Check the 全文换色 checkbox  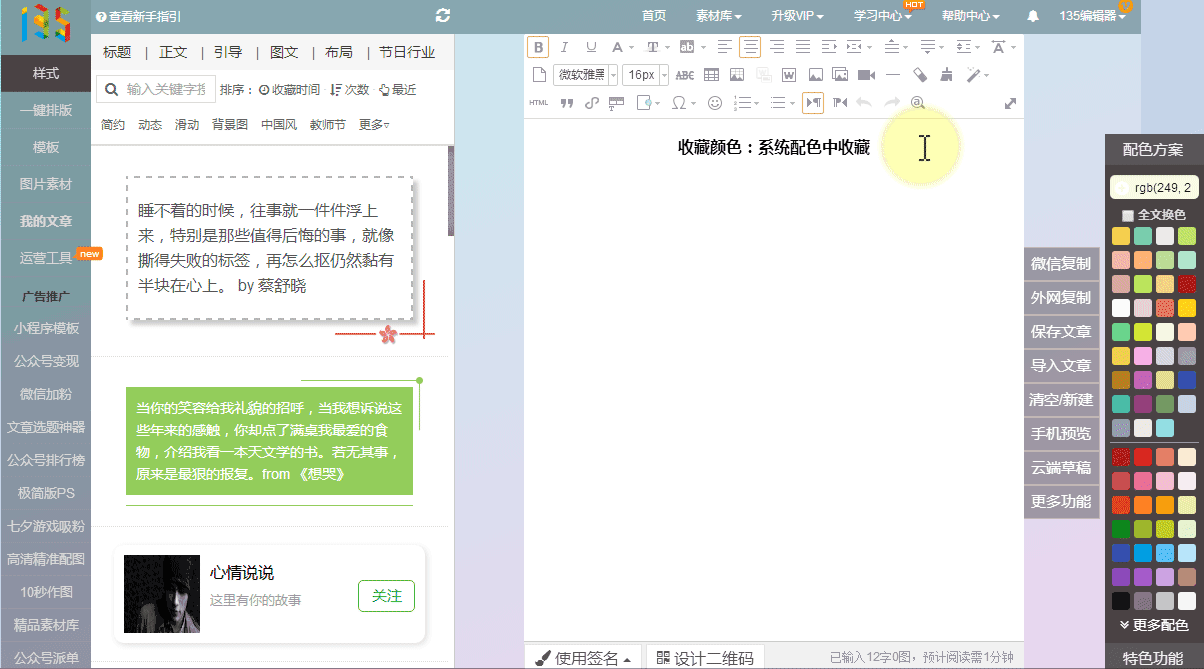pyautogui.click(x=1128, y=215)
